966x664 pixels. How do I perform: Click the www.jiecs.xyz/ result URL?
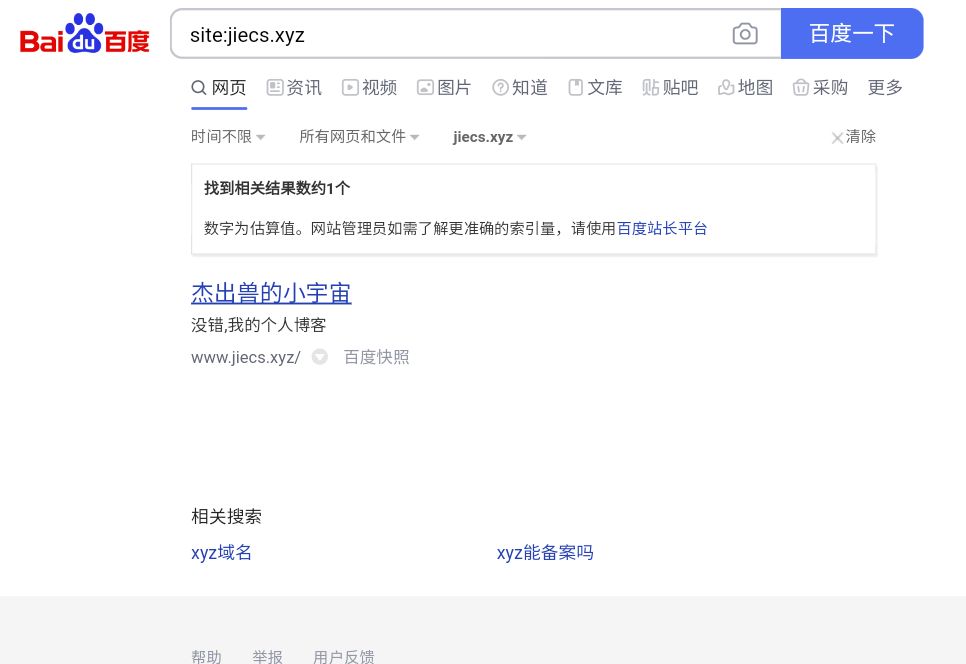tap(246, 357)
